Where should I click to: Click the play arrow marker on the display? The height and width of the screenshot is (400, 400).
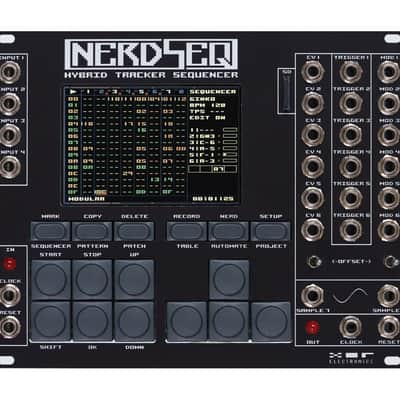(x=73, y=91)
